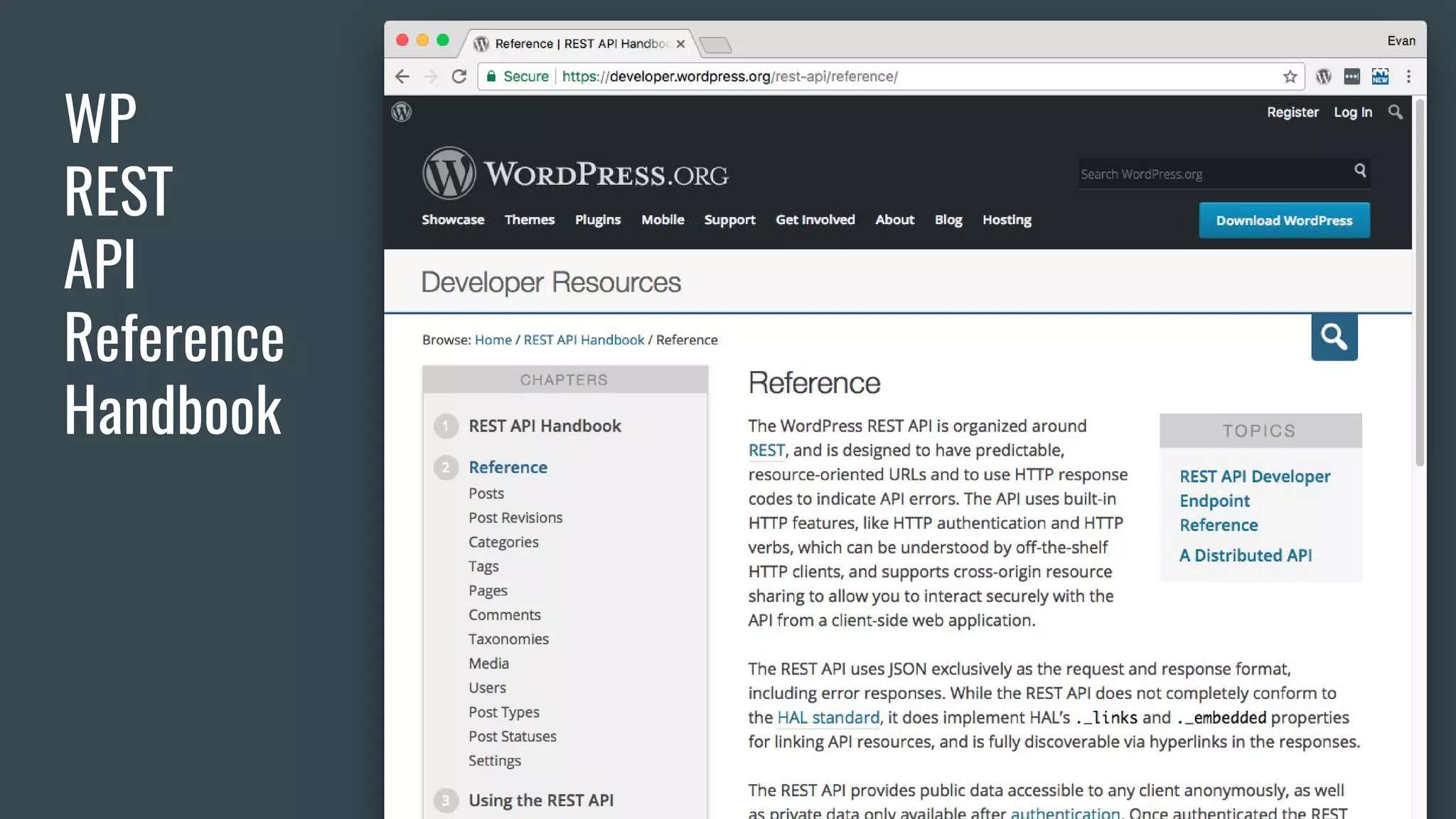Click the admin bar search magnifier
1456x819 pixels.
coord(1396,112)
